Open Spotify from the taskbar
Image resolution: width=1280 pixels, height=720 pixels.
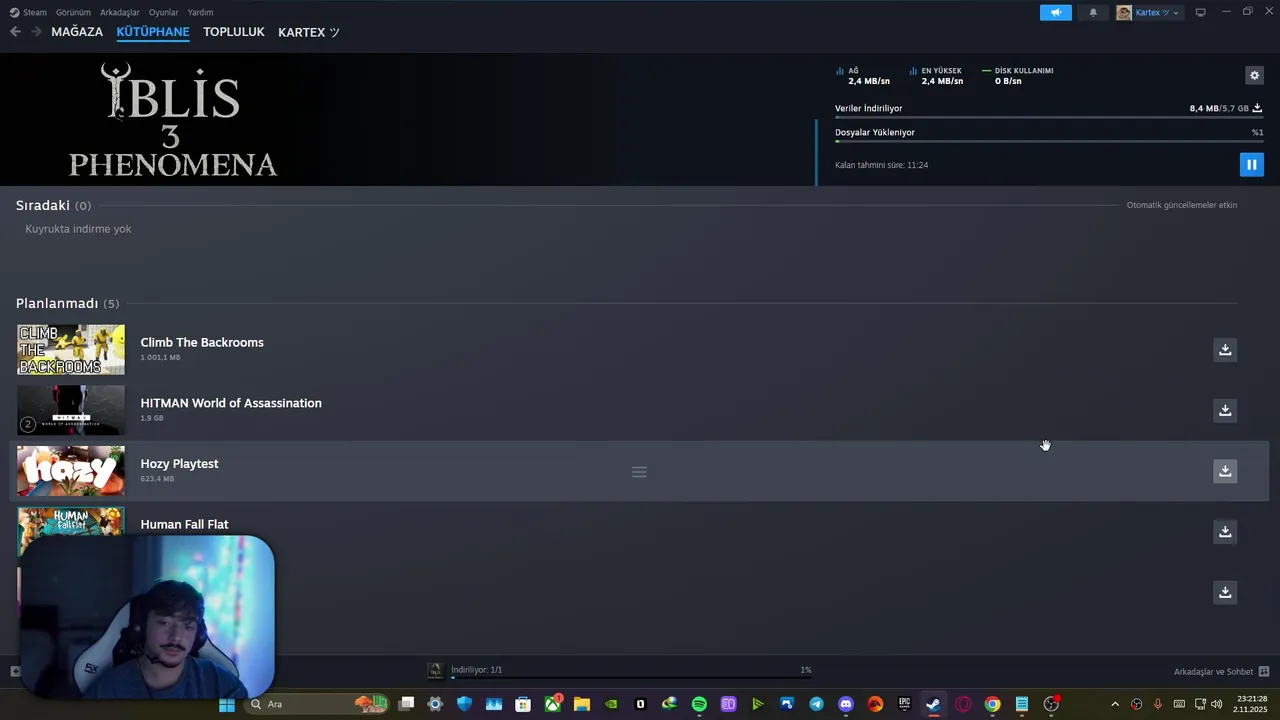(x=699, y=704)
